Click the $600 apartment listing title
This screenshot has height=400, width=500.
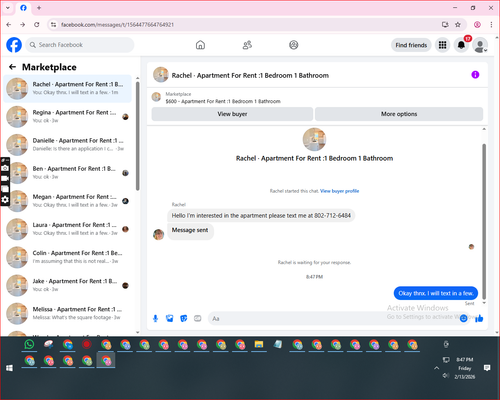(x=223, y=101)
